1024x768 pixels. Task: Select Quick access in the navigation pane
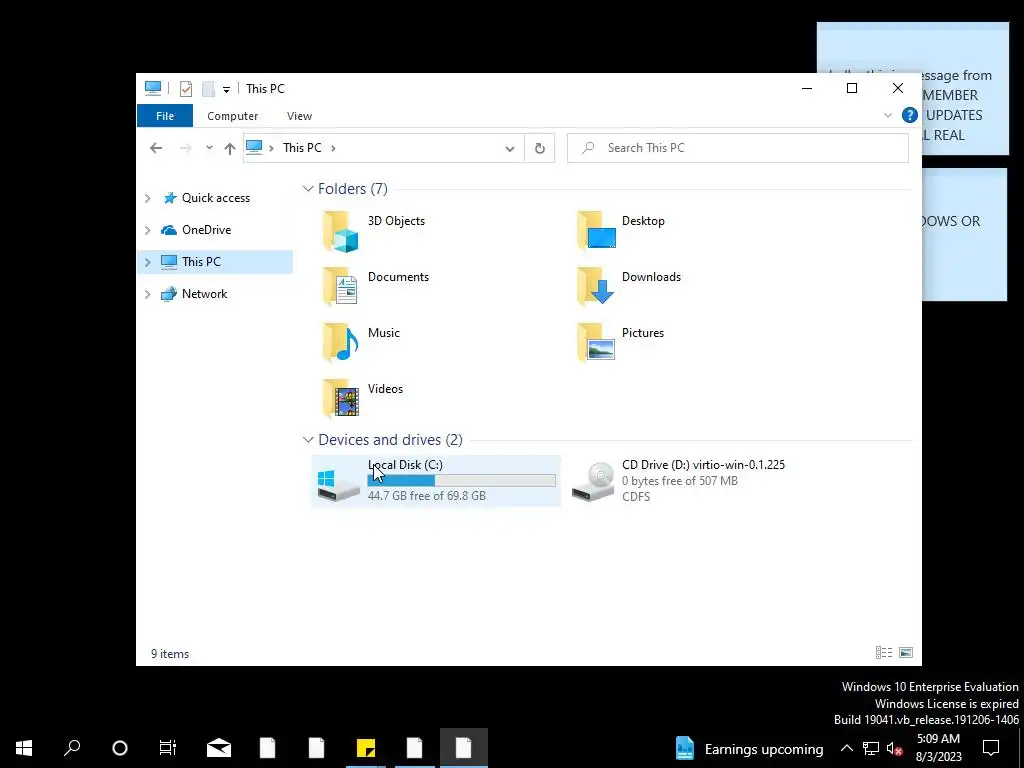(x=216, y=198)
